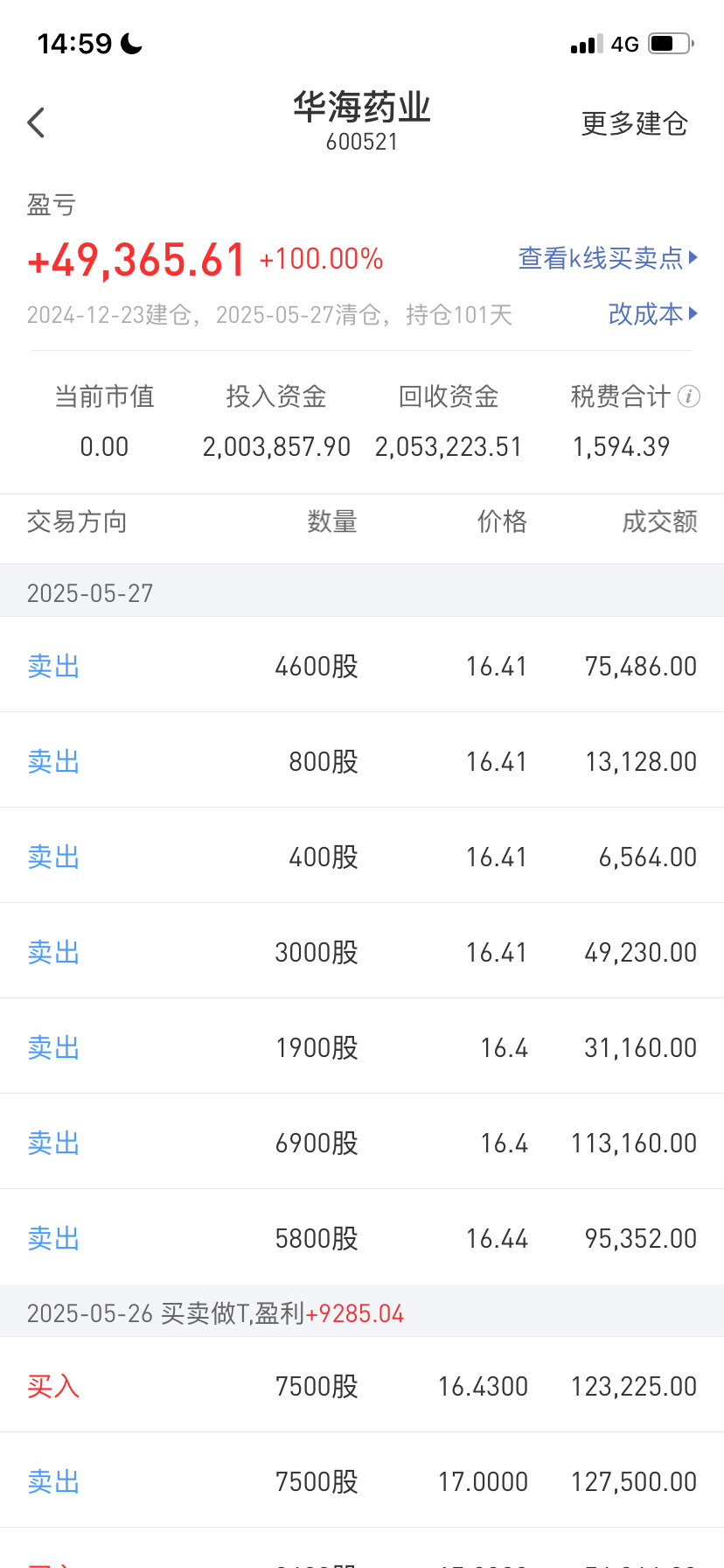
Task: Open the 卖出 1900股 trade row
Action: point(362,1047)
